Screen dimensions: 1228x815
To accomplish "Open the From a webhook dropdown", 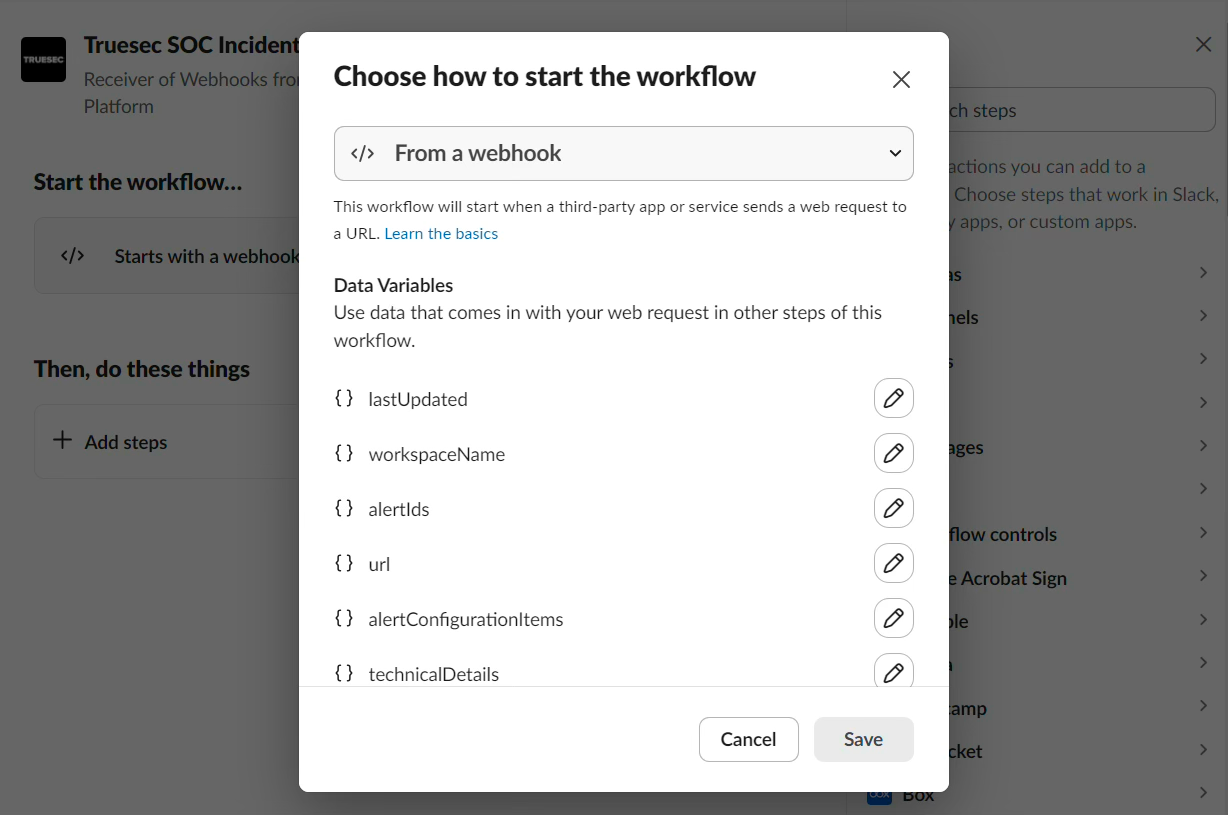I will [x=623, y=153].
